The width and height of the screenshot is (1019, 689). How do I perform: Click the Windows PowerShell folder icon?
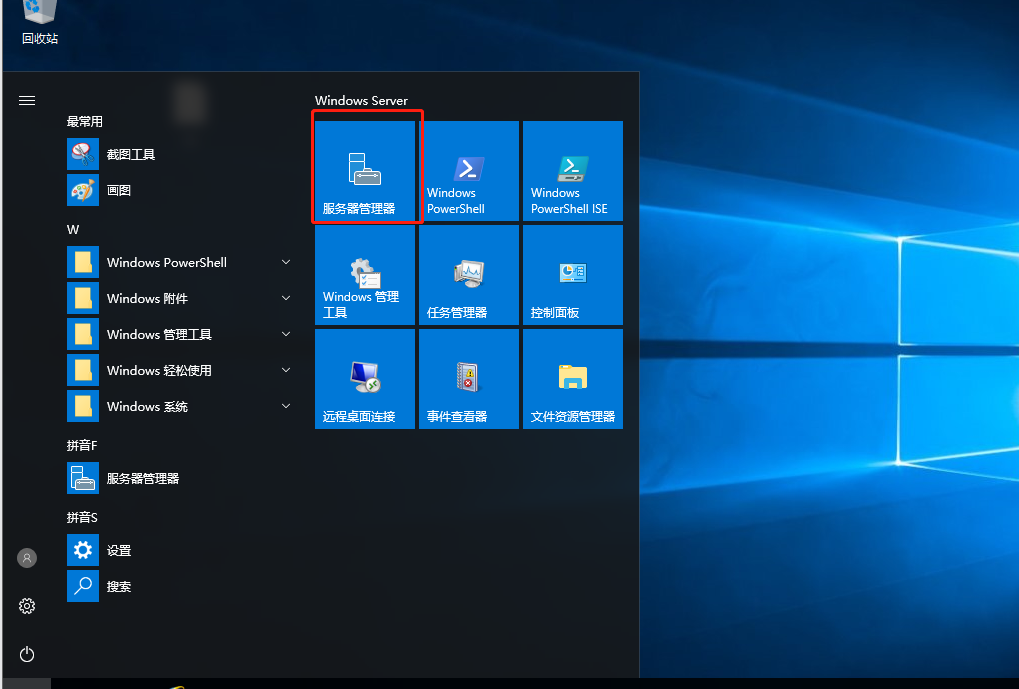[83, 262]
